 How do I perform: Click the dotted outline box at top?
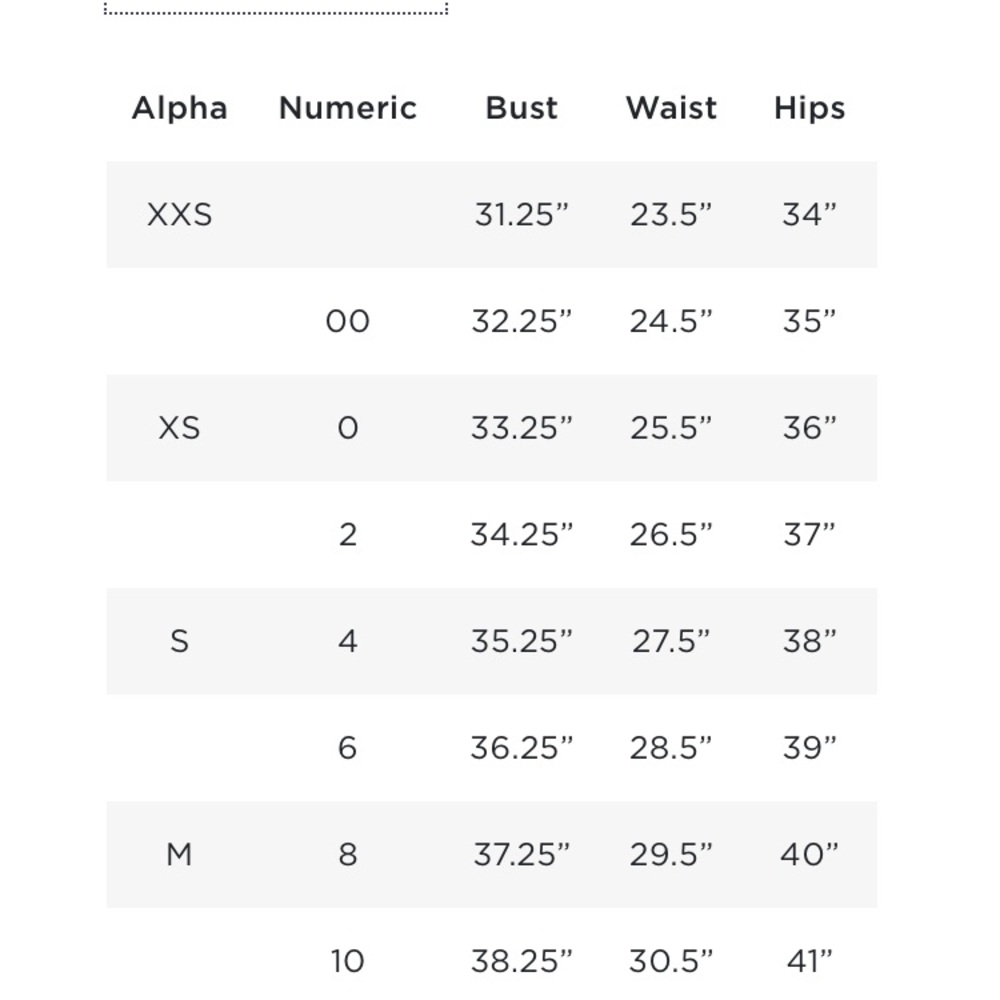coord(276,8)
